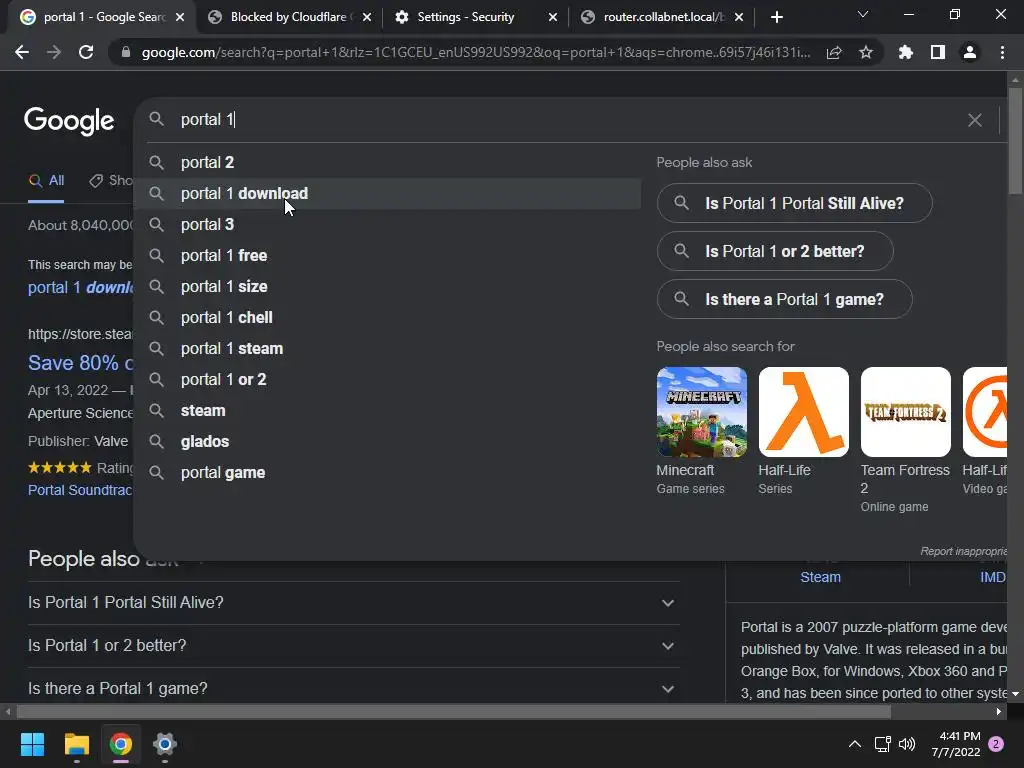Expand 'Is Portal 1 Portal Still Alive?' question

coord(353,602)
